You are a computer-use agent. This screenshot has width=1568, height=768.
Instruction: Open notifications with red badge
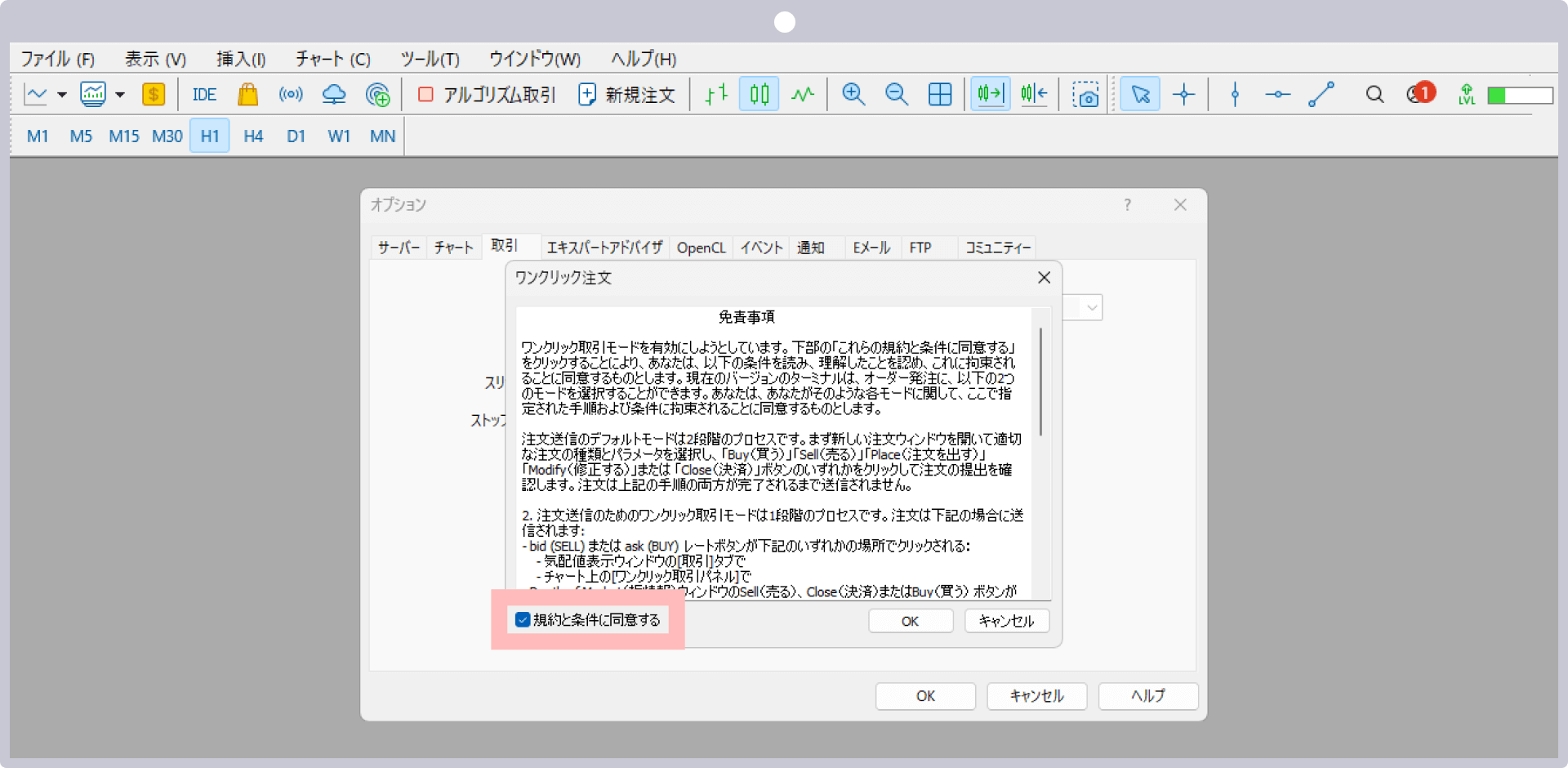point(1421,93)
